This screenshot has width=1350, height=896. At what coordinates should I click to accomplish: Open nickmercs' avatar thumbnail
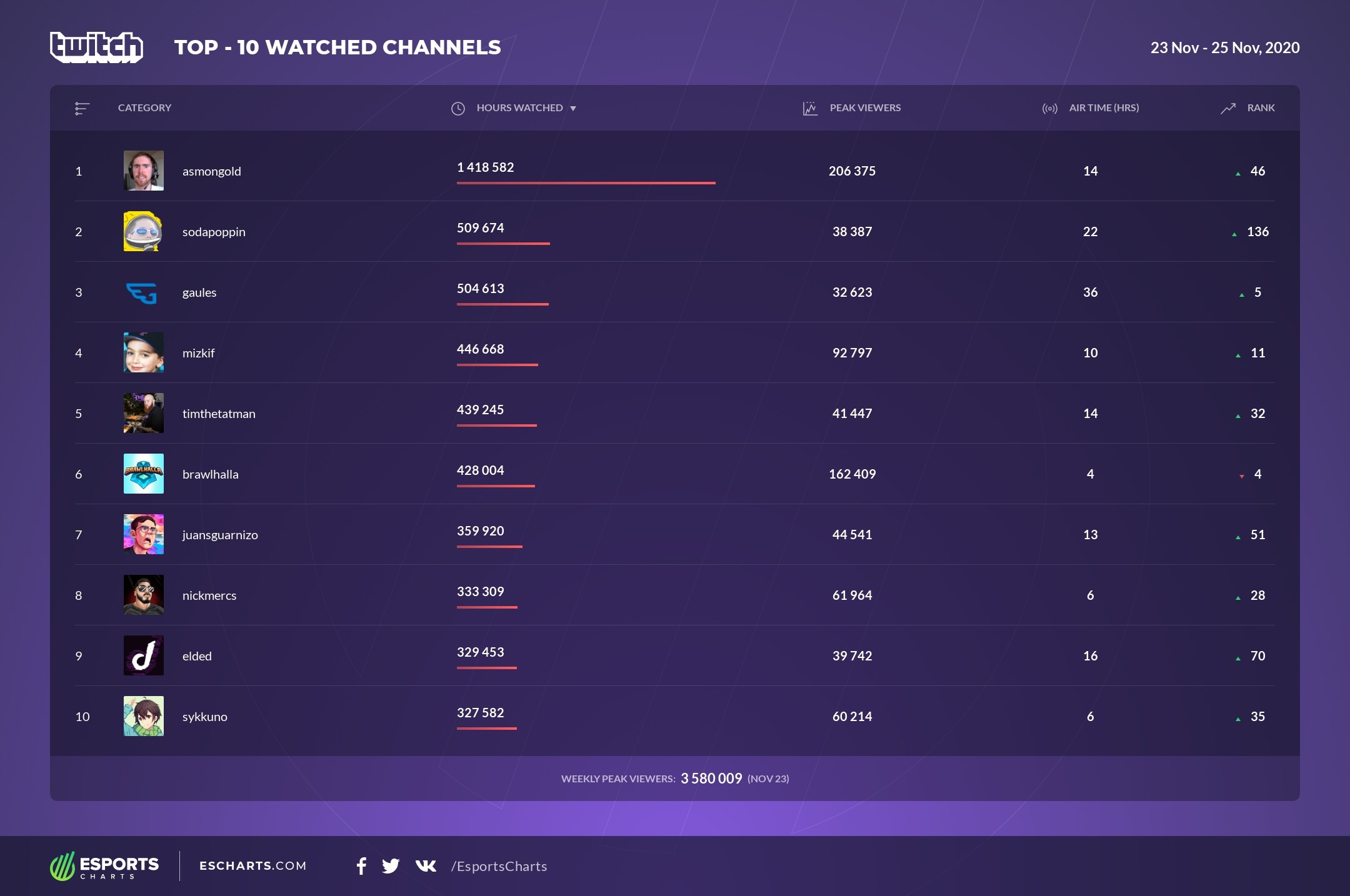[x=144, y=595]
